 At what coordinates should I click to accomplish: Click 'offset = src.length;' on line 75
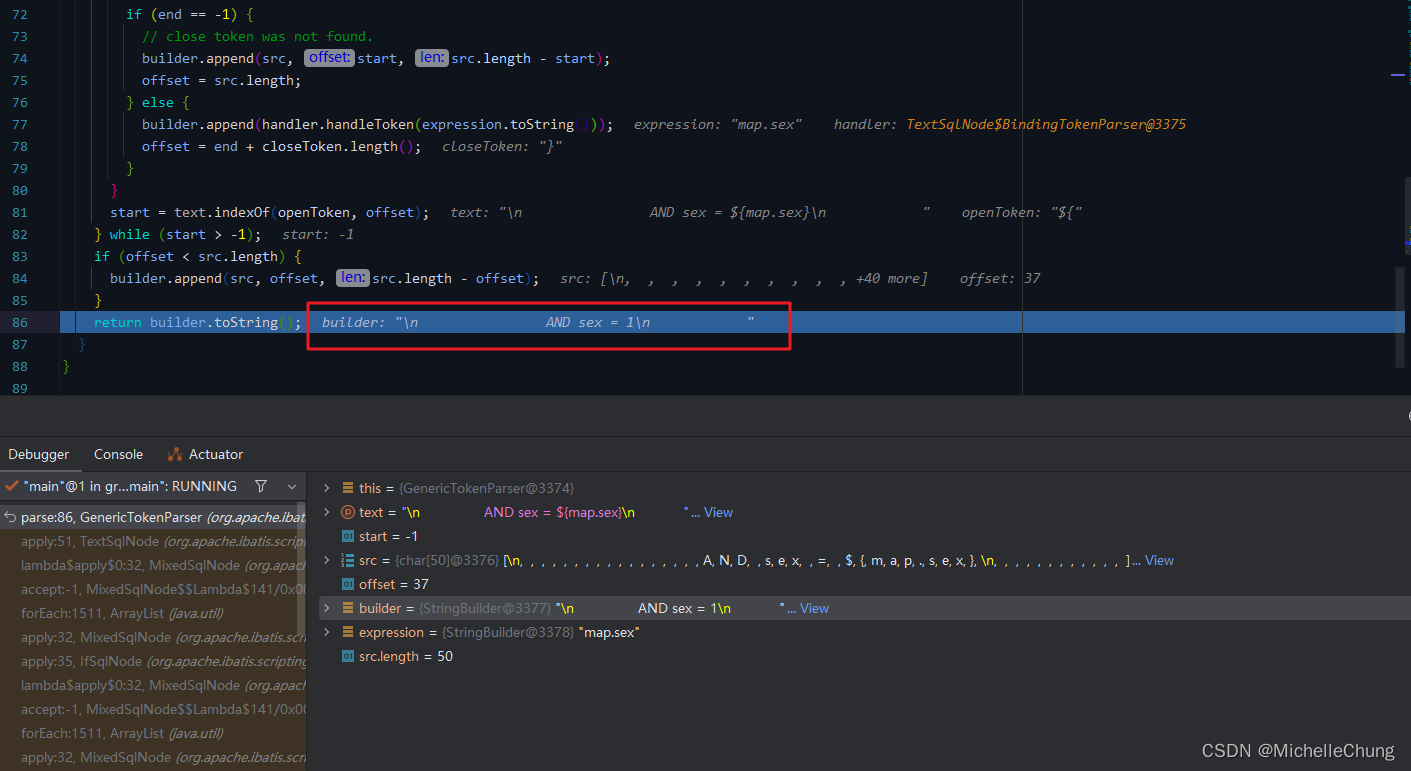pos(220,80)
